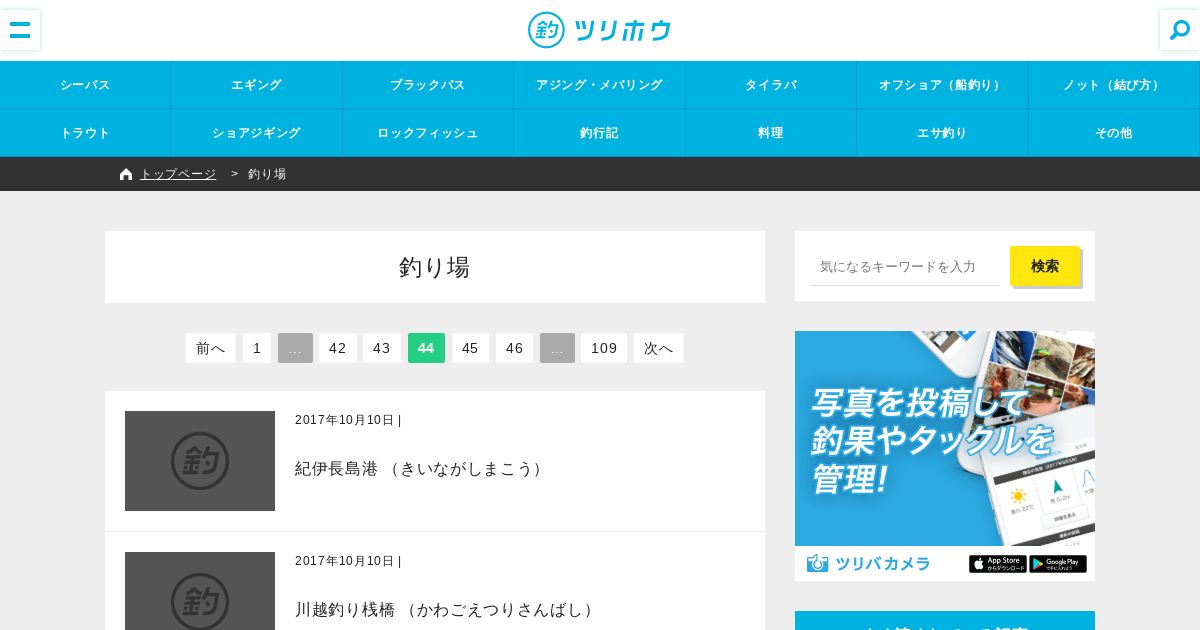Open ノット（結び方） category

click(x=1114, y=85)
